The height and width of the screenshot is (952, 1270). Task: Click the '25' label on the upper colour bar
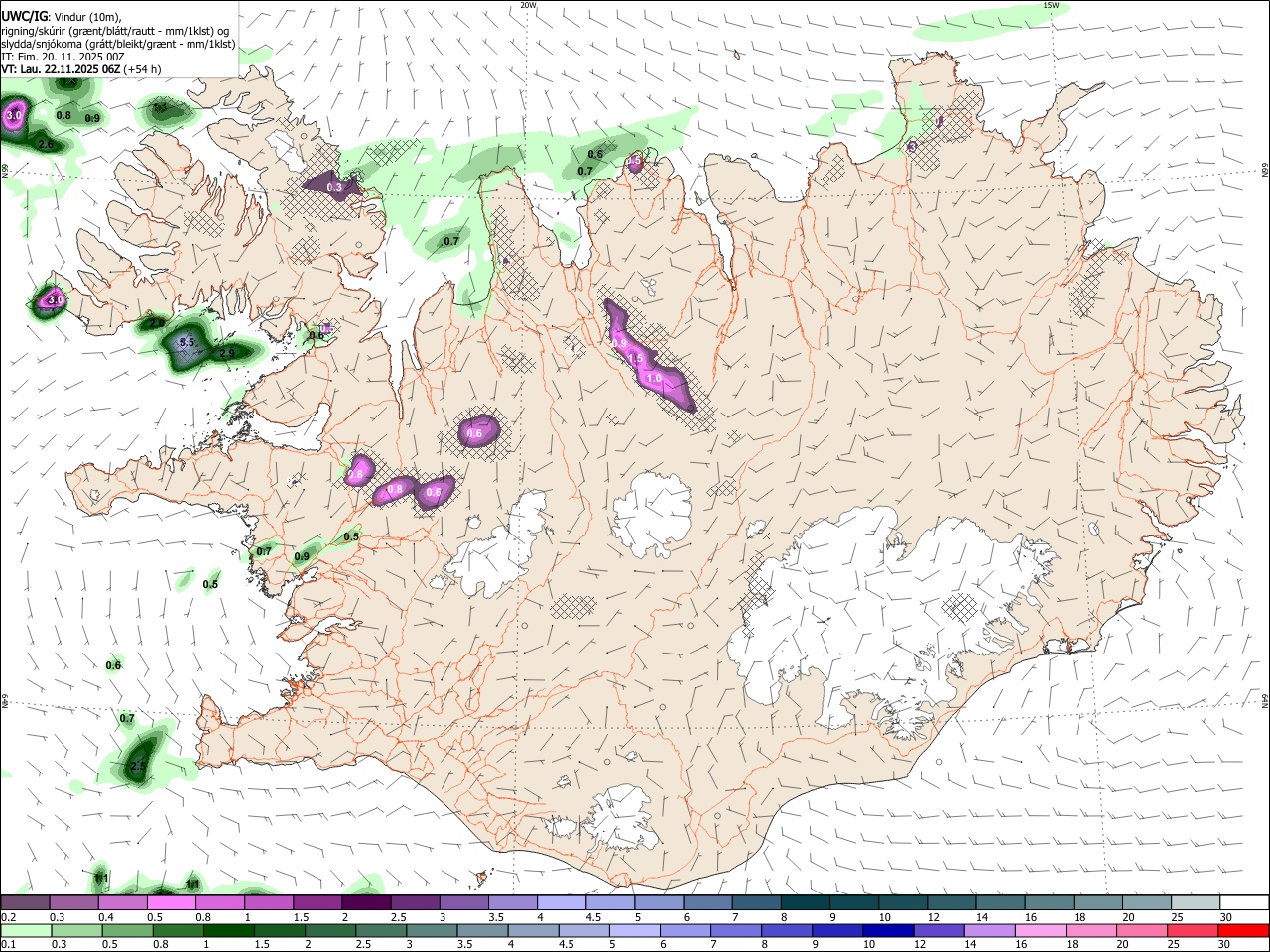(x=1177, y=917)
